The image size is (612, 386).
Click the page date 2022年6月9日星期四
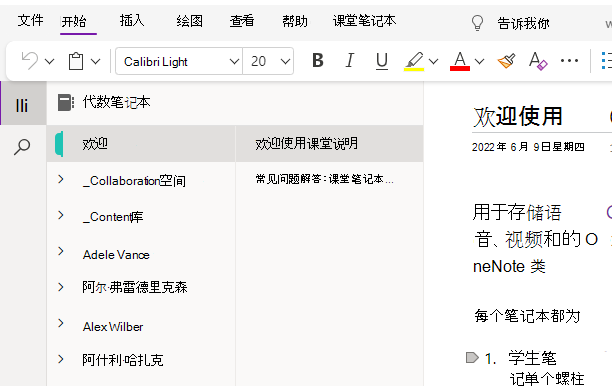(528, 147)
